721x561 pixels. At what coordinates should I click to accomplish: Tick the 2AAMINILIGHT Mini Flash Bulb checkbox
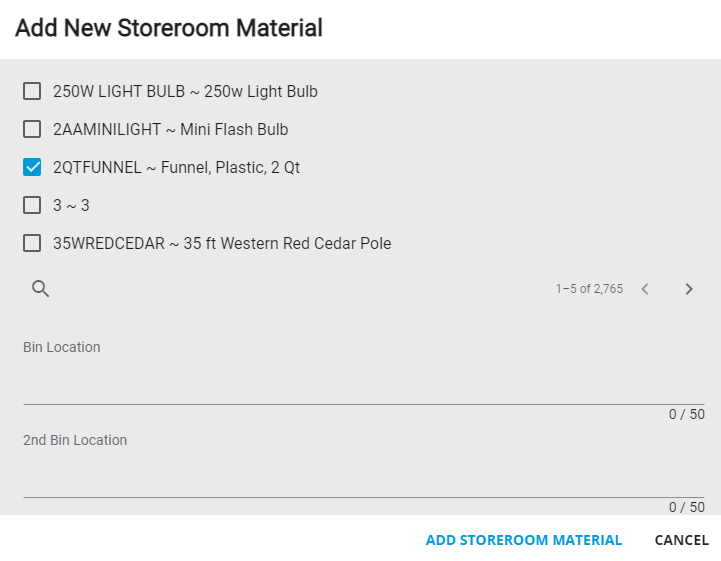pyautogui.click(x=32, y=129)
